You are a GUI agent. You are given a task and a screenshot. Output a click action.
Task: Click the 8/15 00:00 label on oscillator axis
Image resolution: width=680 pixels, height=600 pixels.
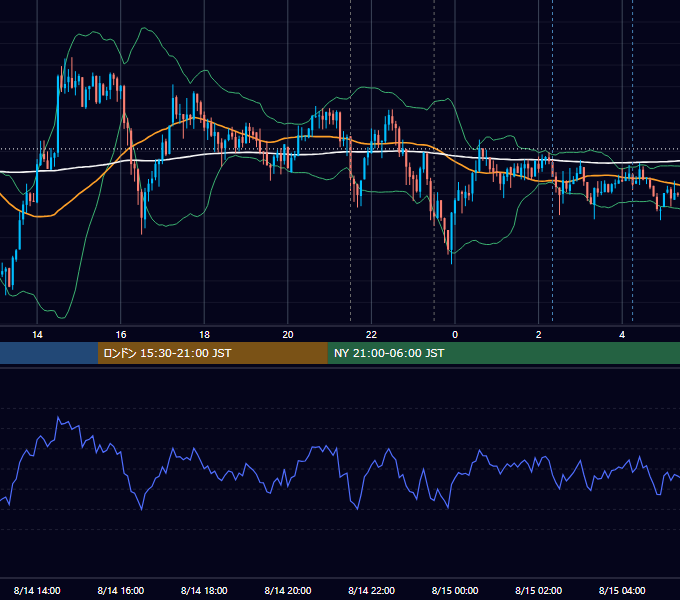pyautogui.click(x=455, y=590)
